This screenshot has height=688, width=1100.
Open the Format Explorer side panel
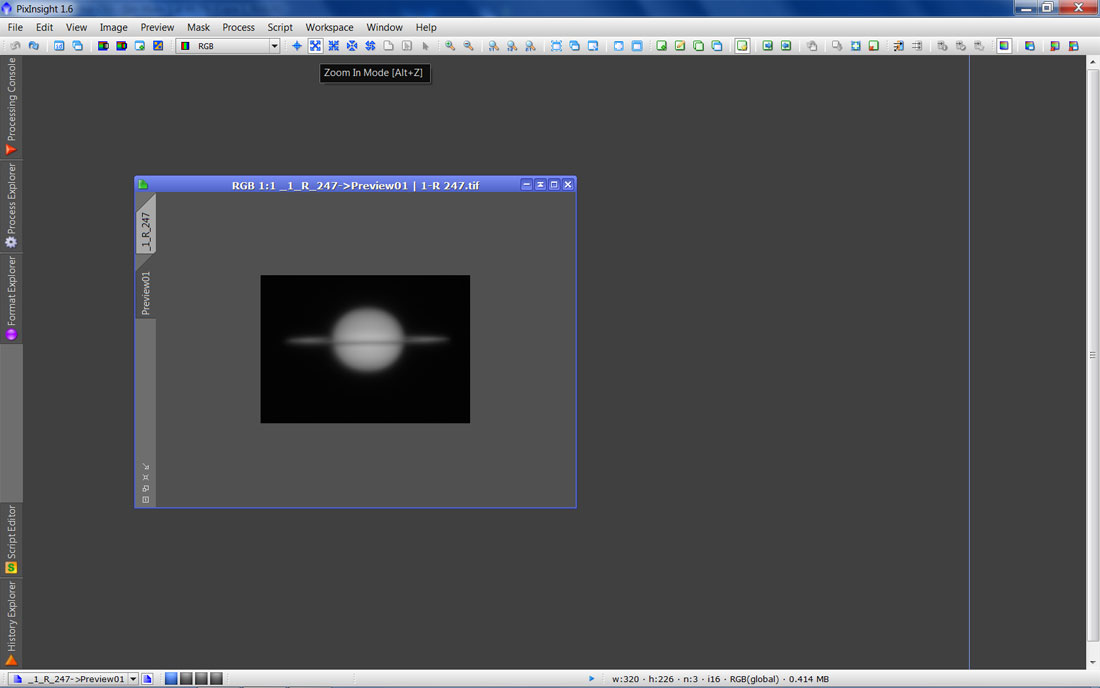coord(11,298)
